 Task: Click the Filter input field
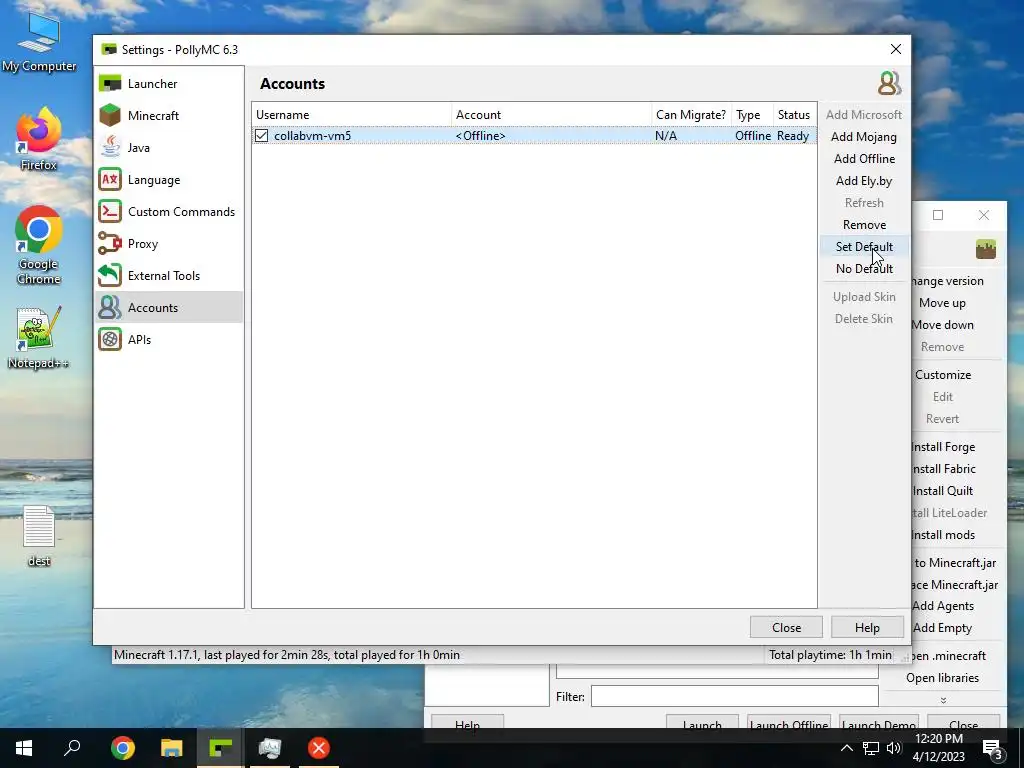(735, 696)
